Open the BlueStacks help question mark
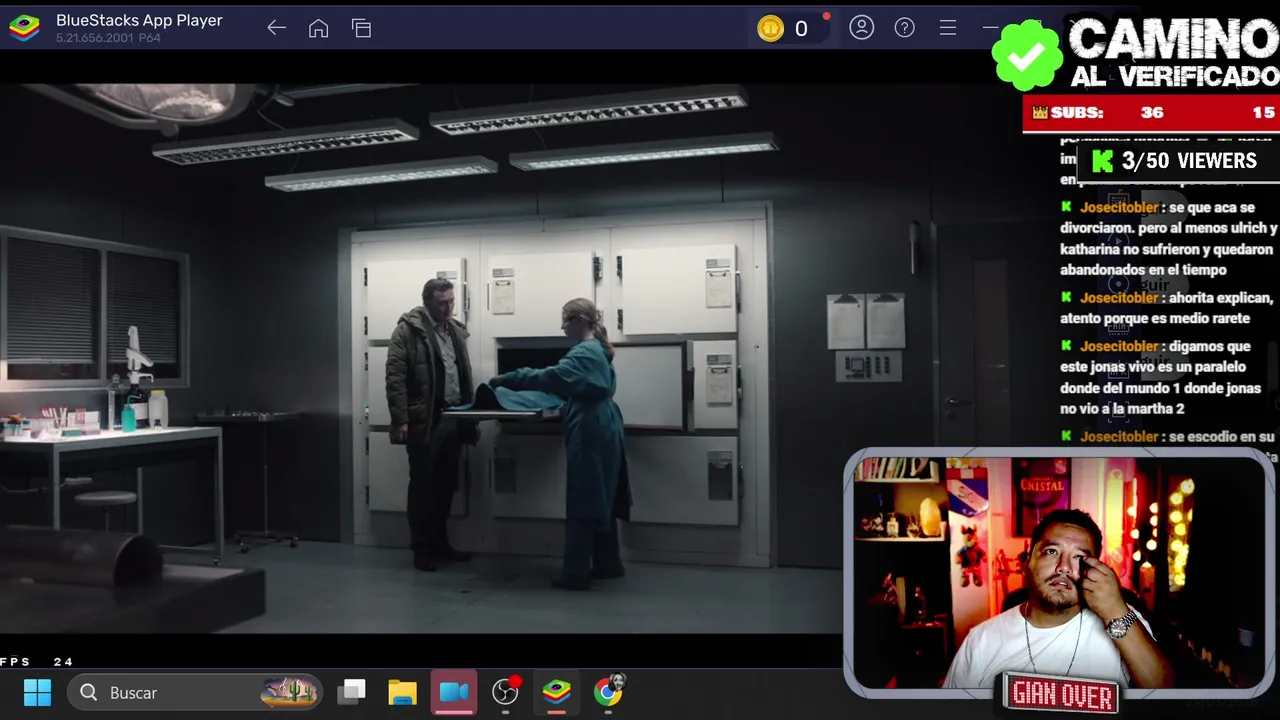The width and height of the screenshot is (1280, 720). pos(905,28)
